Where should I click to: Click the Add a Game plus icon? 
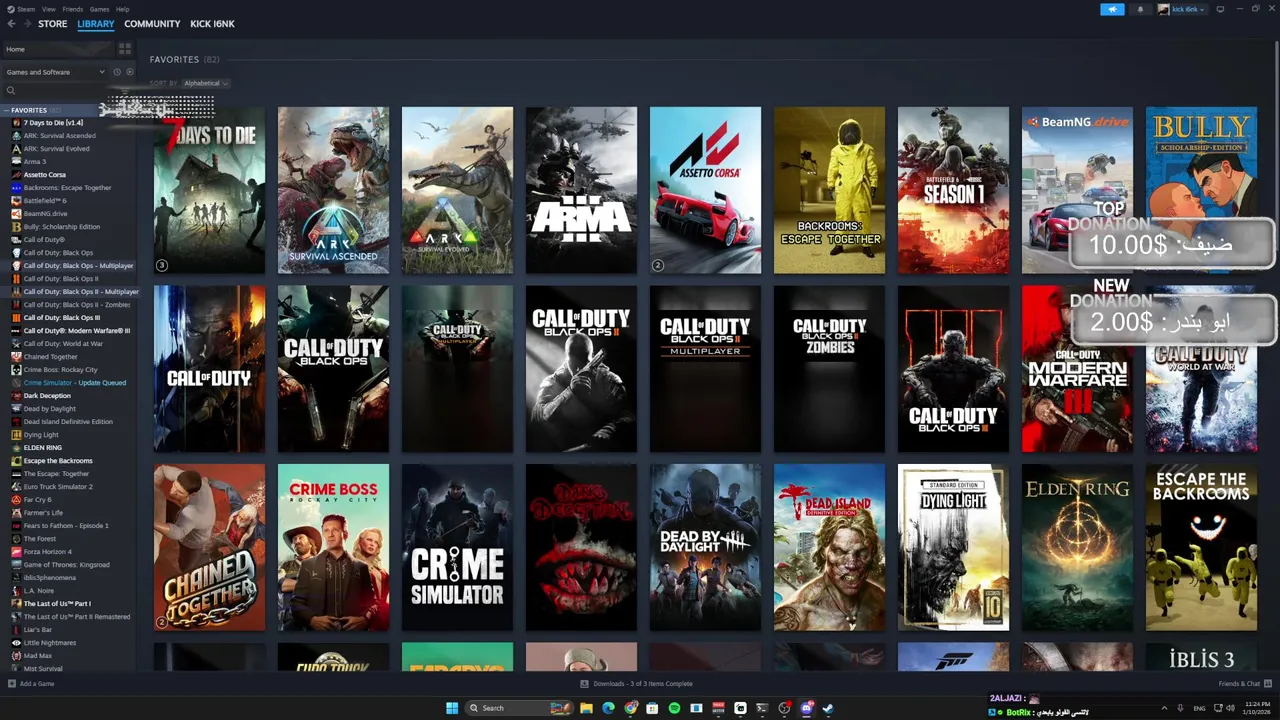tap(11, 684)
